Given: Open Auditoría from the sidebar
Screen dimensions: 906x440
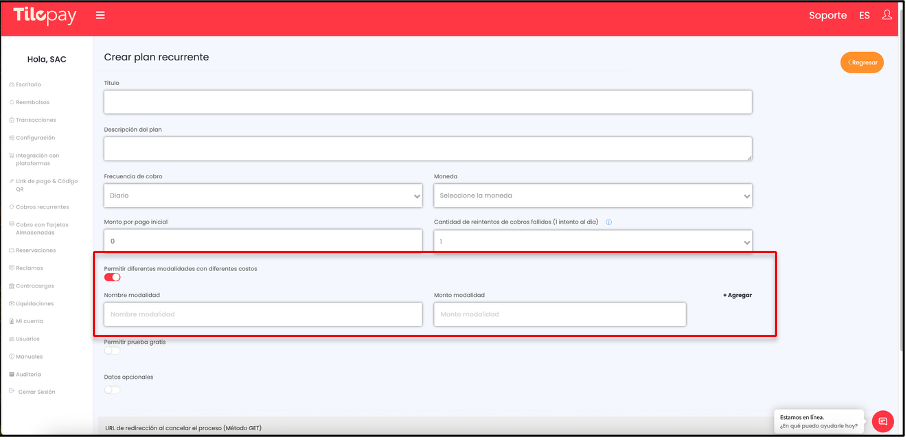Looking at the screenshot, I should (x=29, y=374).
